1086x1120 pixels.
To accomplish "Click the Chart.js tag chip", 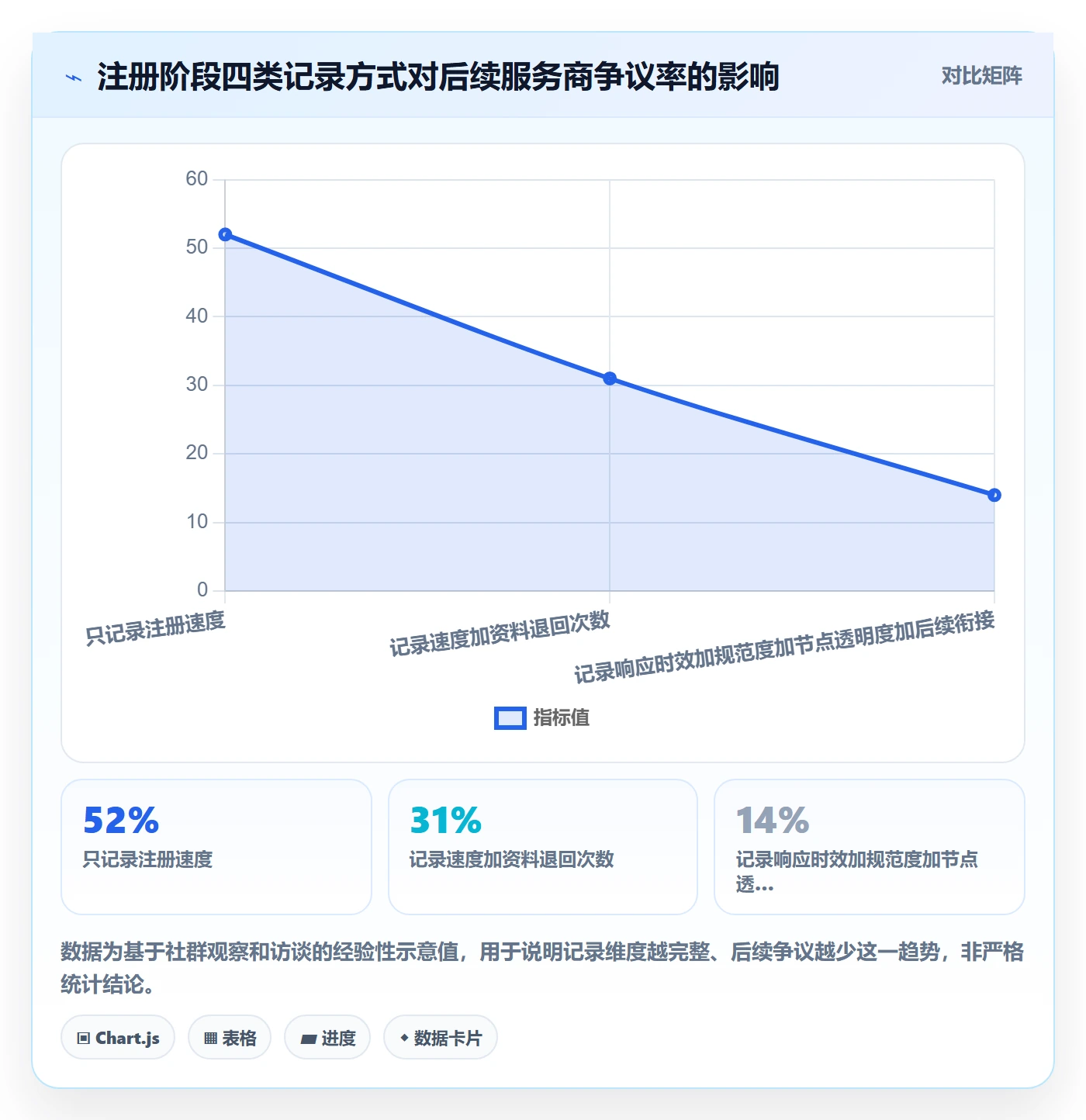I will point(118,1038).
